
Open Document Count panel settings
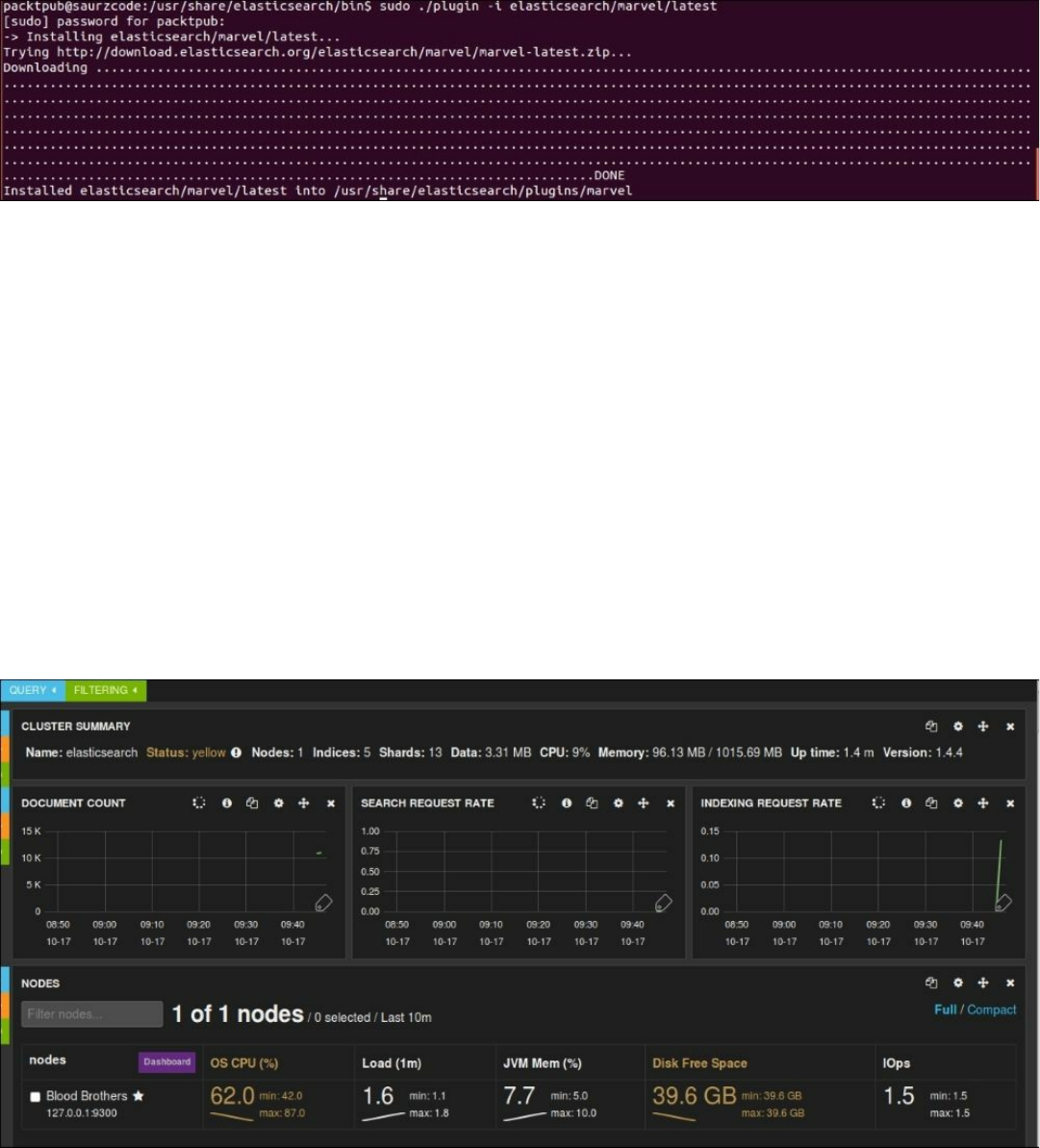278,804
